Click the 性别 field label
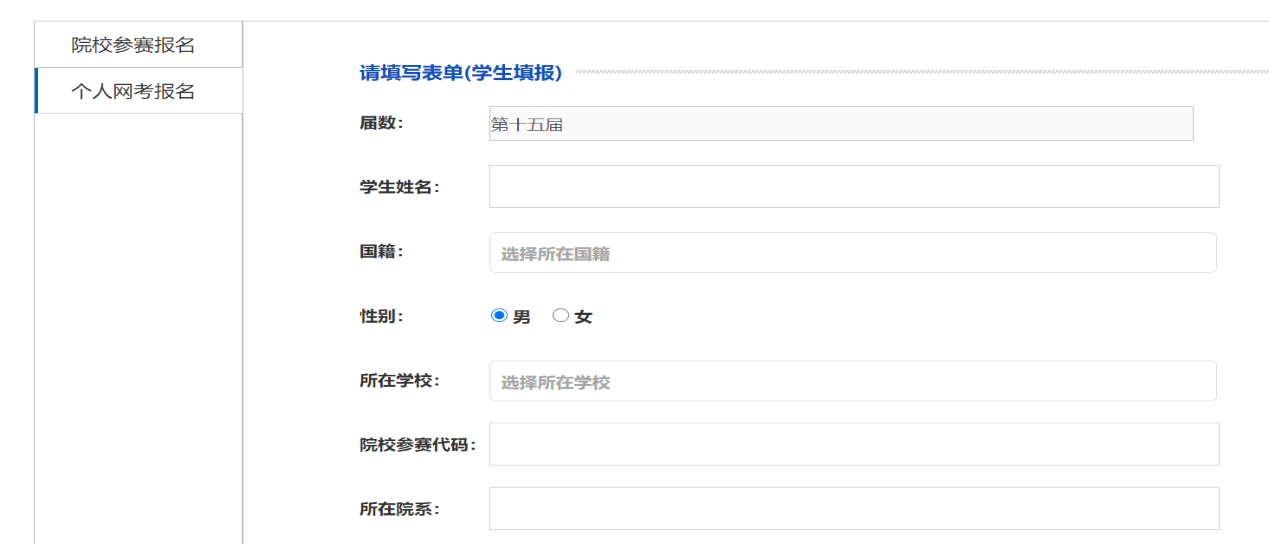Viewport: 1269px width, 544px height. pos(381,316)
